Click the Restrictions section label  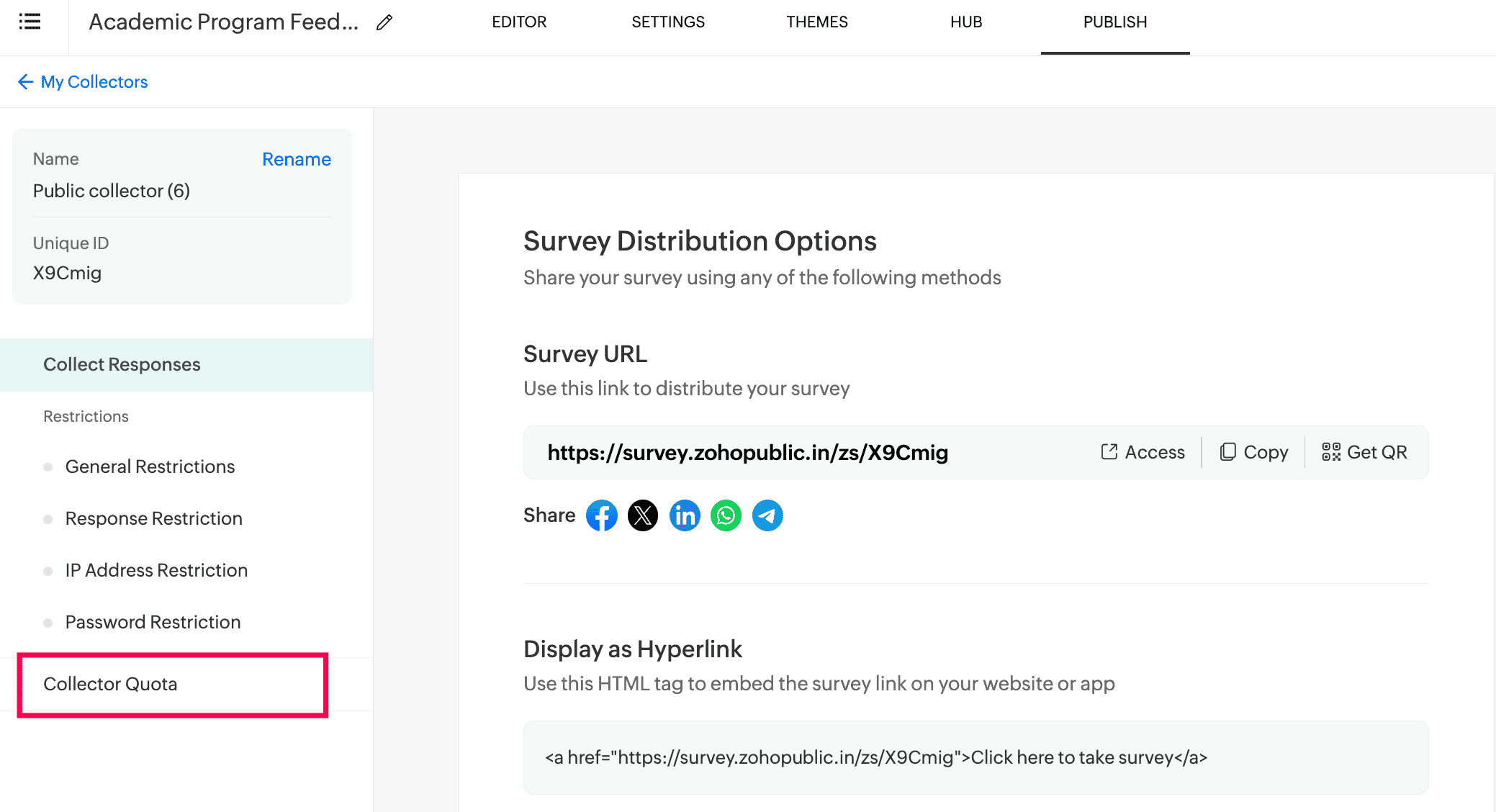[86, 416]
